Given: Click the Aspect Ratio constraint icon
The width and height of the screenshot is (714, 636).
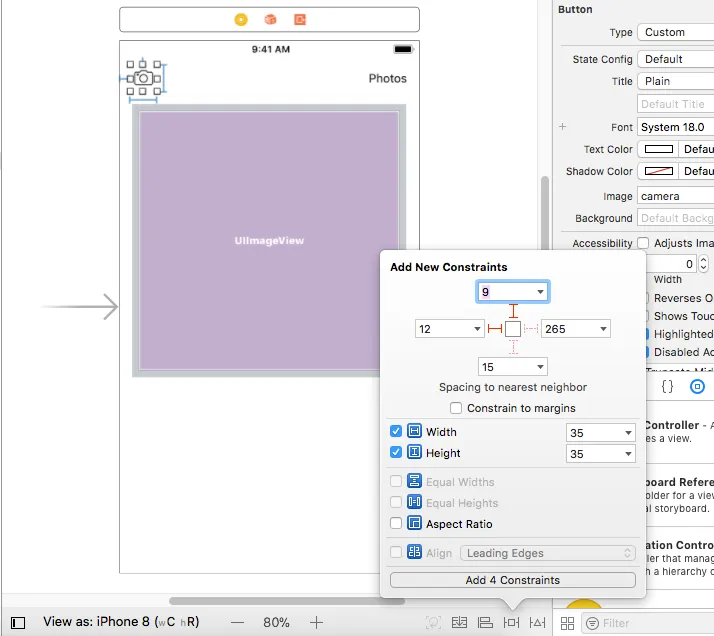Looking at the screenshot, I should click(x=414, y=523).
